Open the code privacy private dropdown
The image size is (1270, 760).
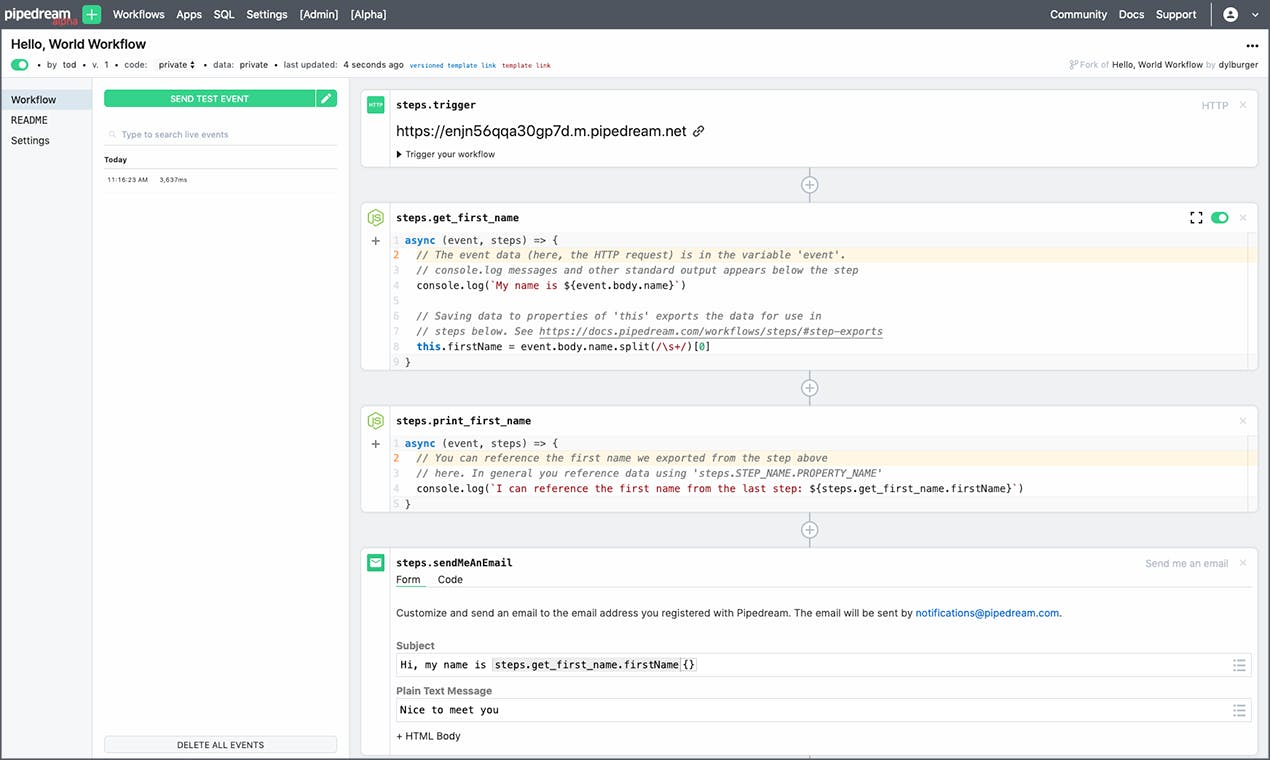(x=177, y=65)
